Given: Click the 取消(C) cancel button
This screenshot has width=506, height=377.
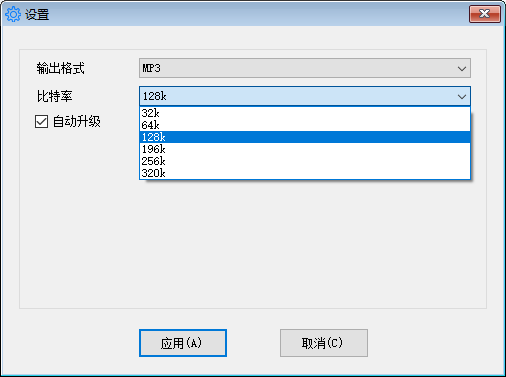Looking at the screenshot, I should [x=324, y=343].
